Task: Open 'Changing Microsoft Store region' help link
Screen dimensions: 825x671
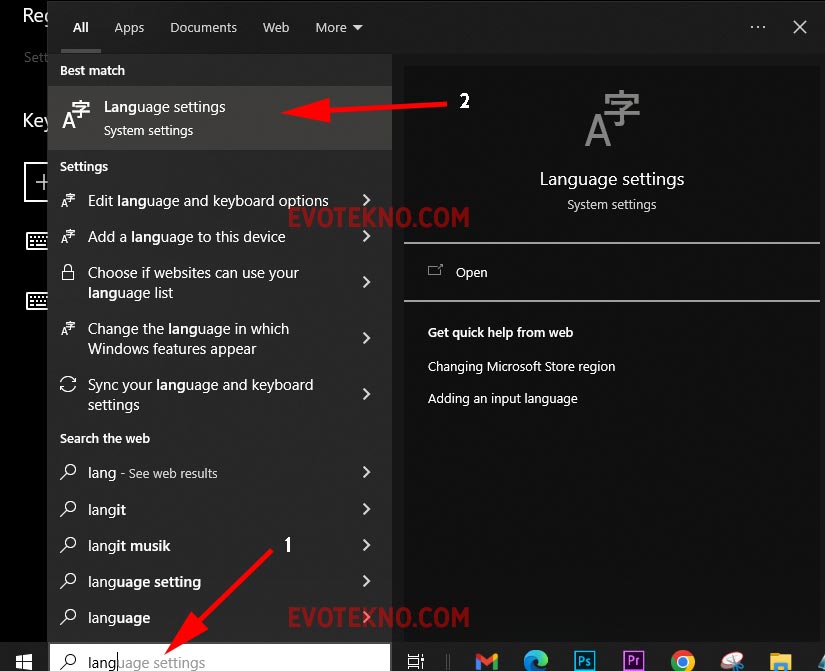Action: [521, 366]
